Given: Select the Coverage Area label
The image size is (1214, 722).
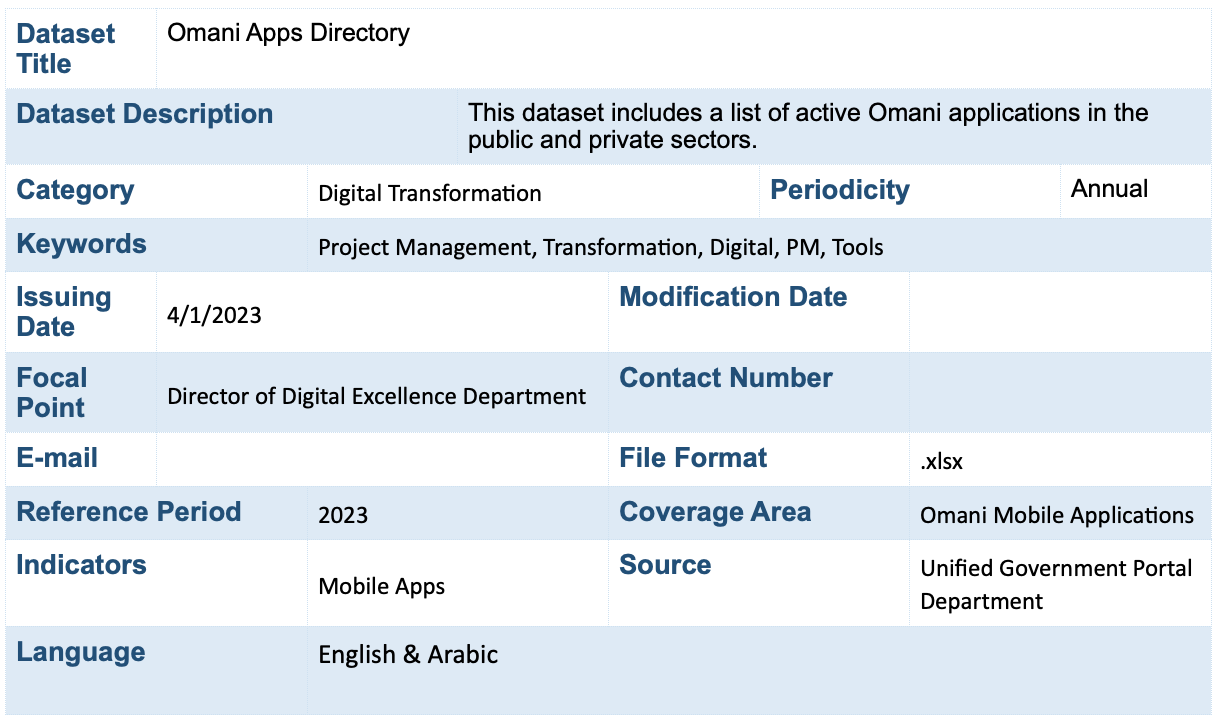Looking at the screenshot, I should pos(715,512).
